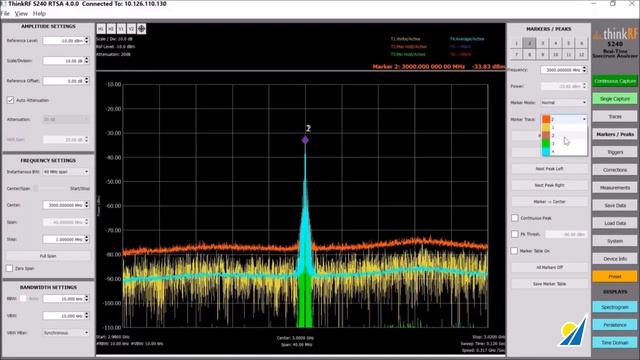The width and height of the screenshot is (640, 360).
Task: Click the orange Preset button
Action: (615, 276)
